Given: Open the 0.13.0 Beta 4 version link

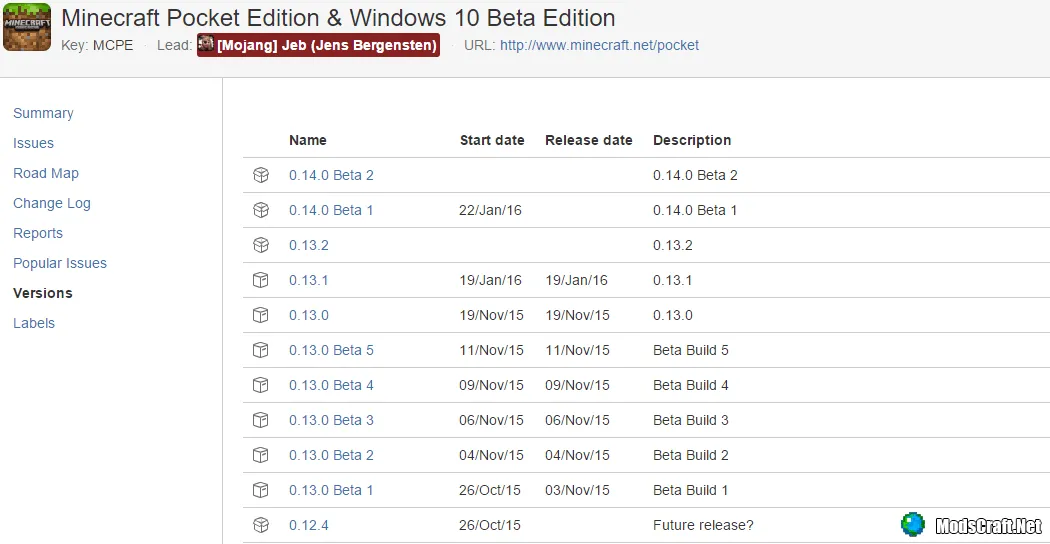Looking at the screenshot, I should (331, 385).
